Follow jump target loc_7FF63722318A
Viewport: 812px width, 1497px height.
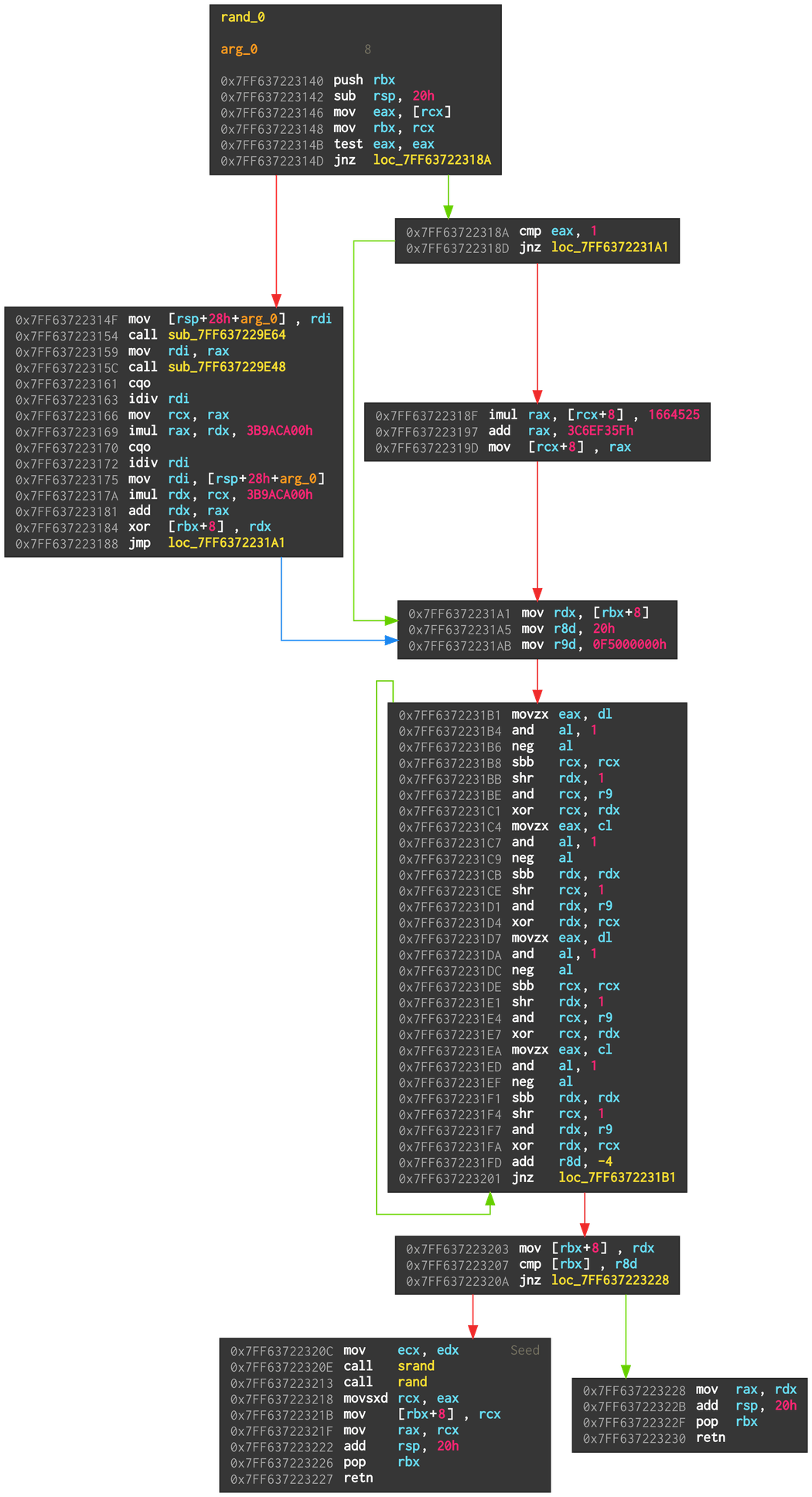point(432,159)
